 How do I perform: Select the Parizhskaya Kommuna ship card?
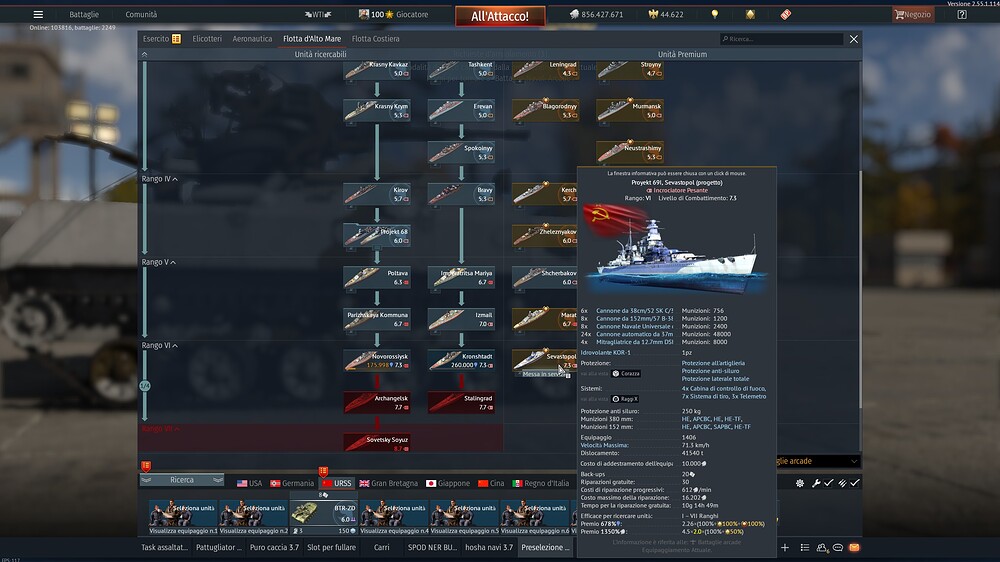click(376, 319)
